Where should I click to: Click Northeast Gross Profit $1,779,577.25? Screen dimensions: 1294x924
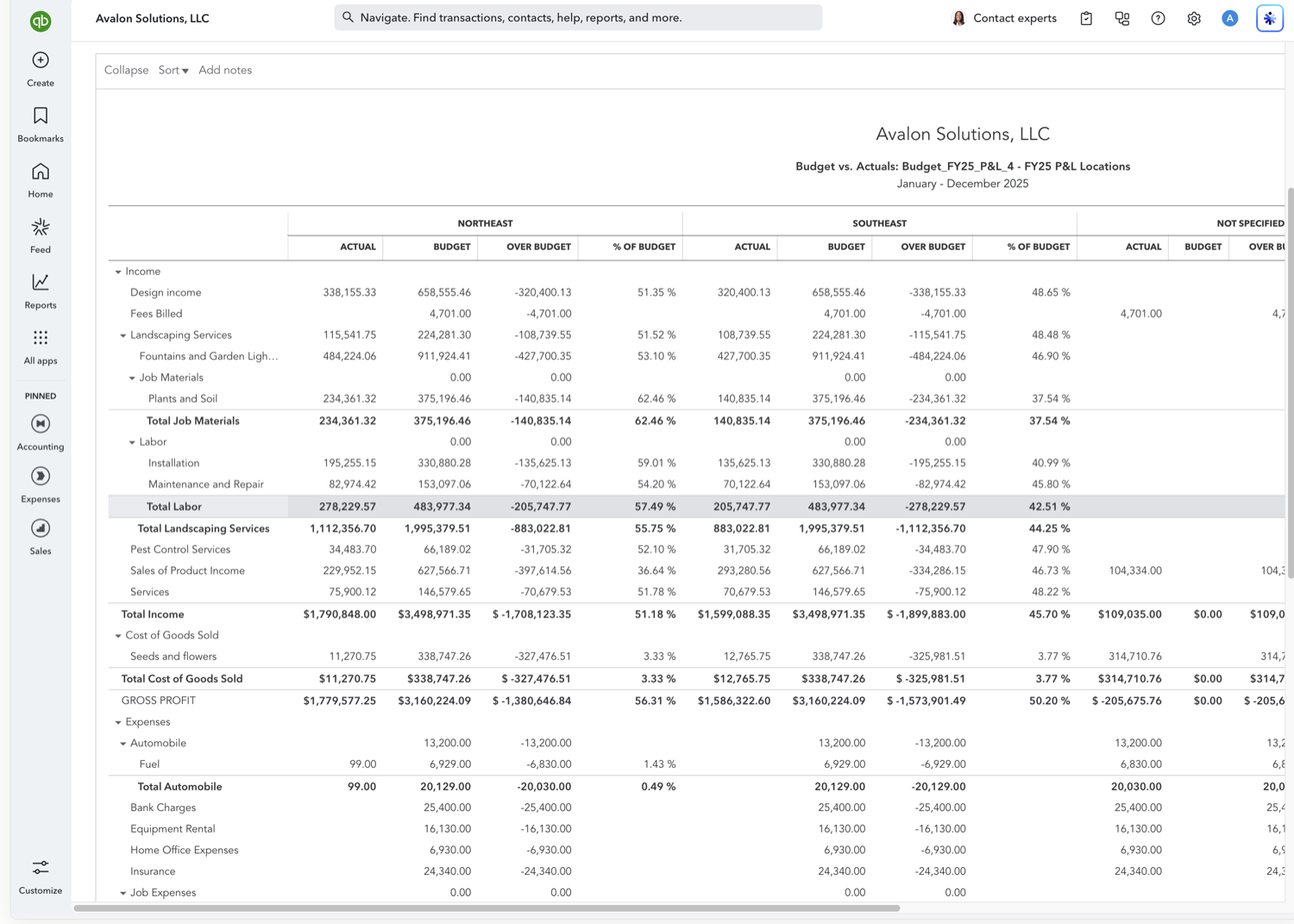point(340,701)
